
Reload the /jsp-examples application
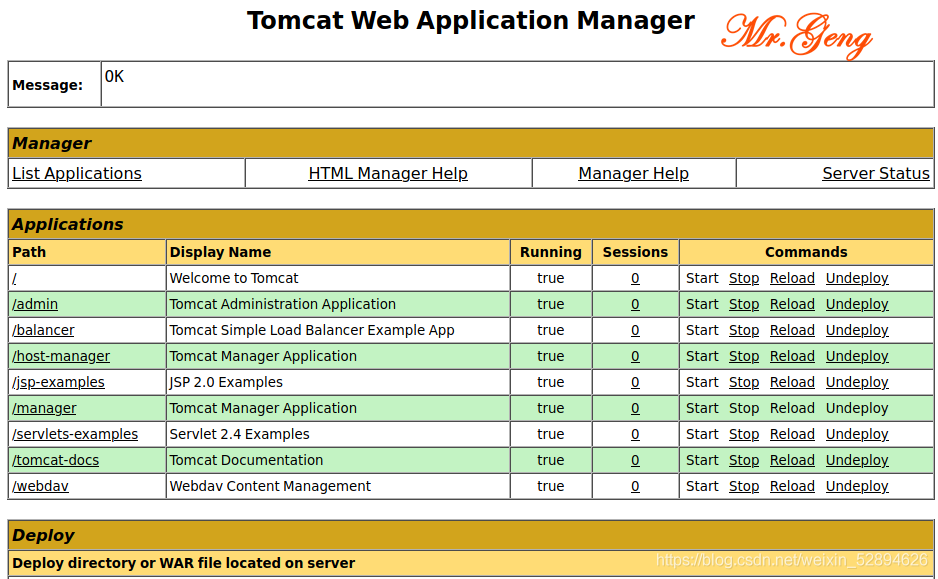click(x=792, y=382)
